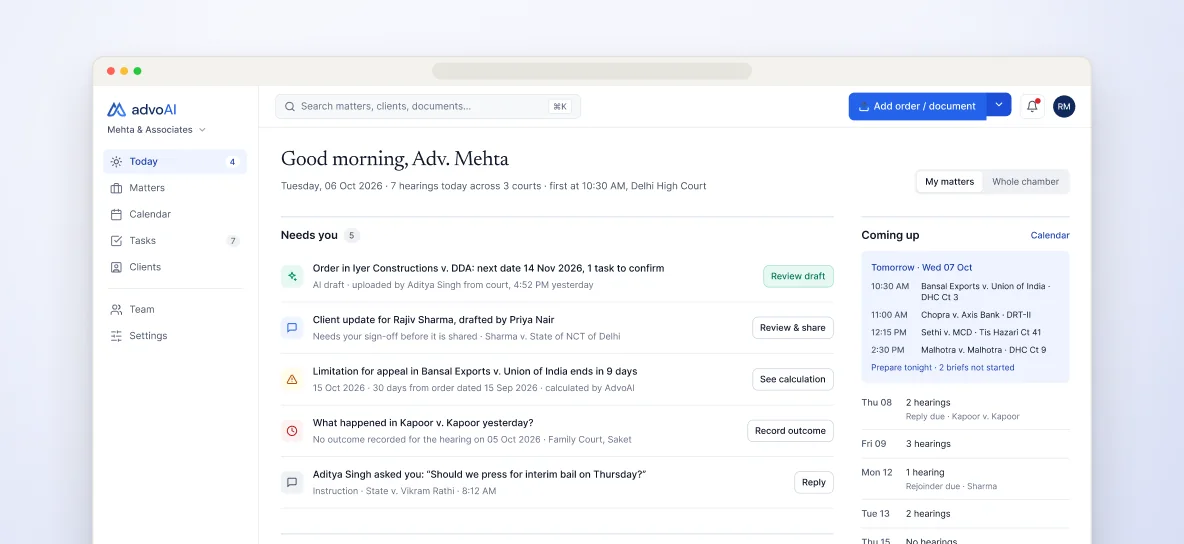Click the red clock icon for Kapoor v. Kapoor

coord(292,431)
